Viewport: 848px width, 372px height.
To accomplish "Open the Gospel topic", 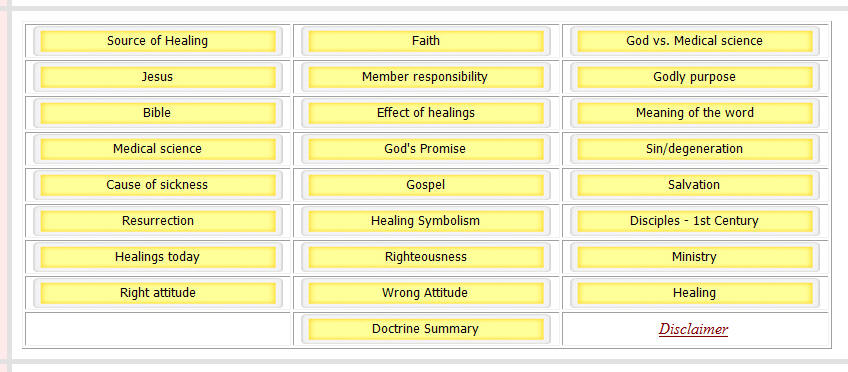I will click(426, 185).
